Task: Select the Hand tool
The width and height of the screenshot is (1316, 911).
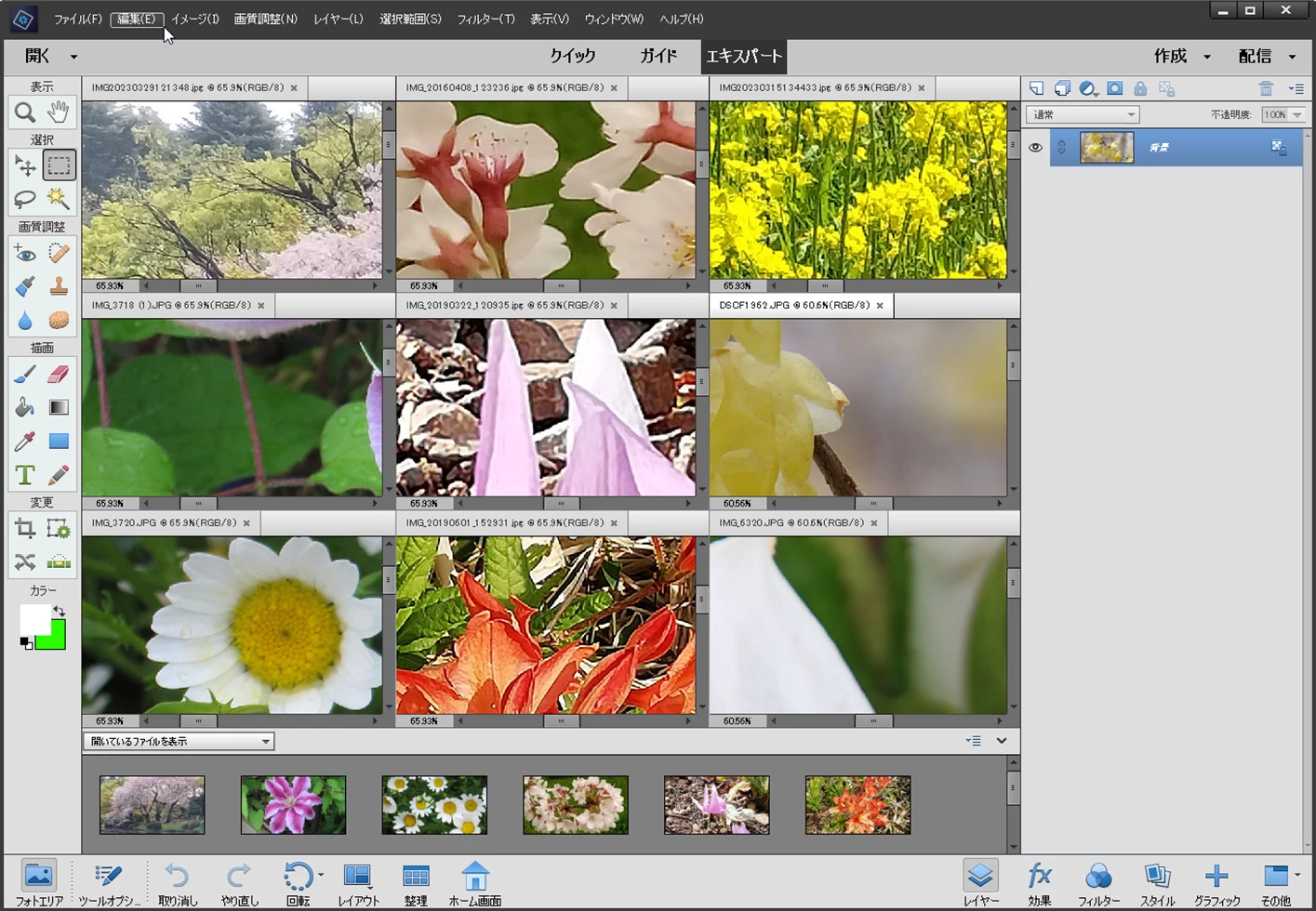Action: (x=59, y=112)
